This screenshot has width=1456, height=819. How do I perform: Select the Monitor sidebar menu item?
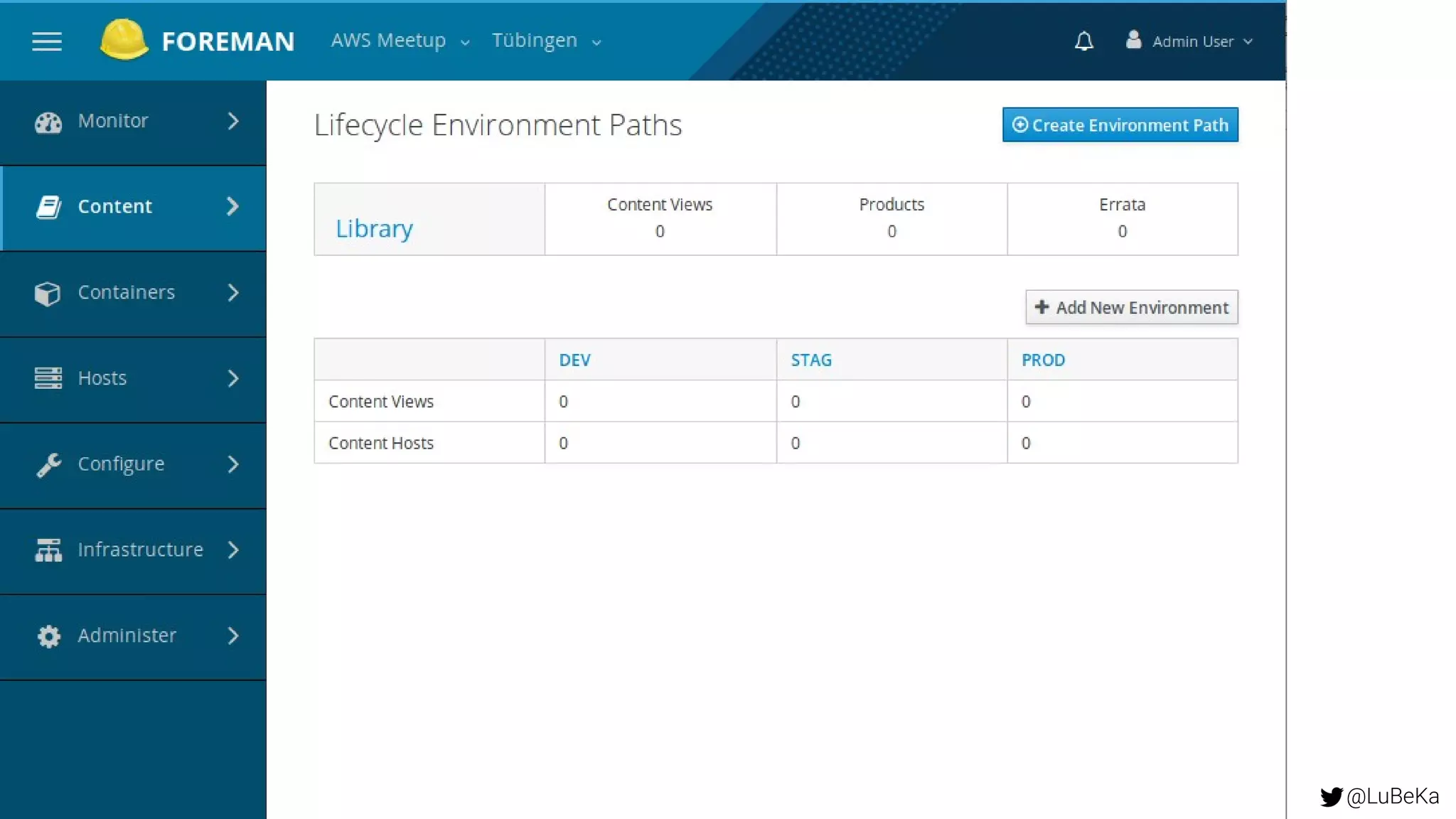click(x=113, y=121)
